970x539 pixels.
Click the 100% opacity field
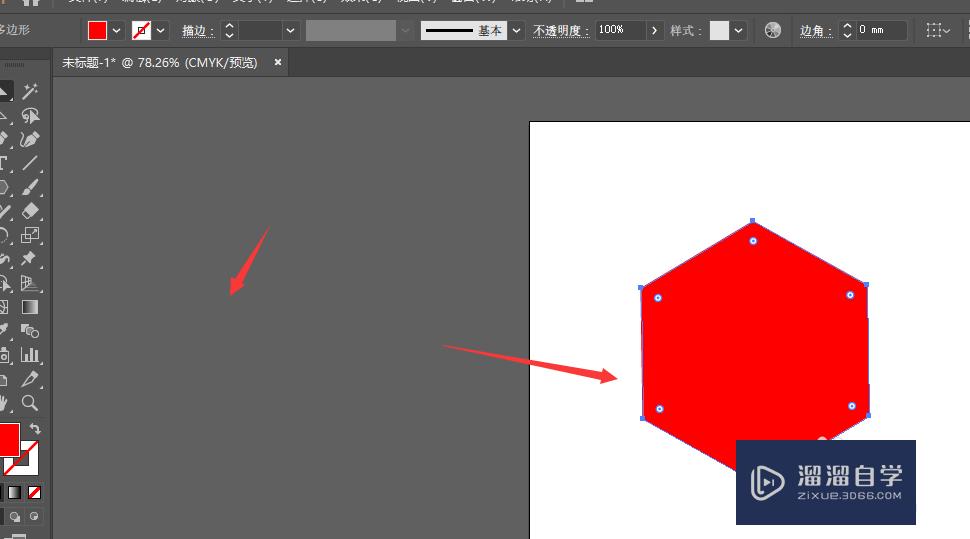[x=620, y=30]
